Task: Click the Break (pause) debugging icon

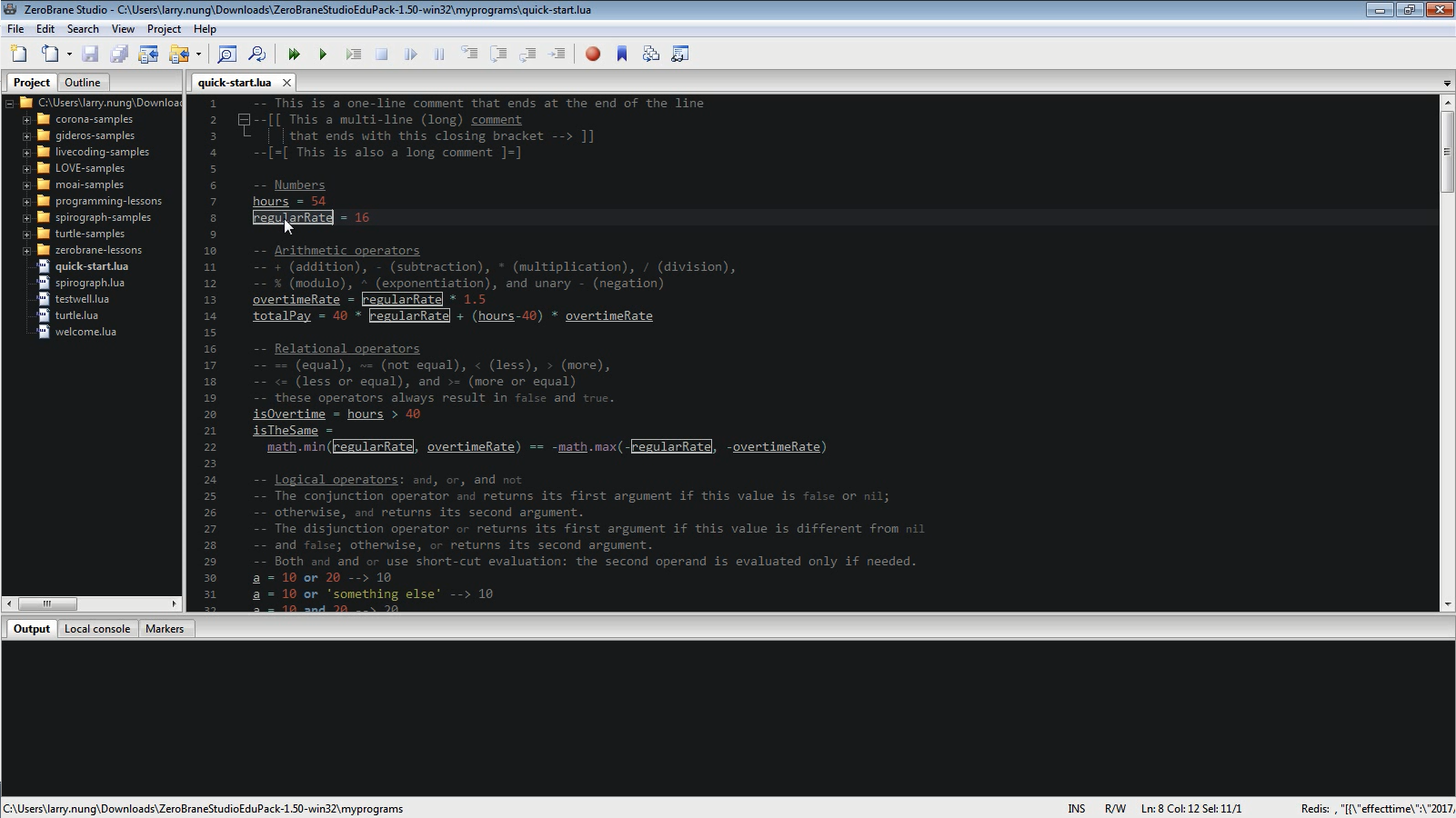Action: pyautogui.click(x=440, y=55)
